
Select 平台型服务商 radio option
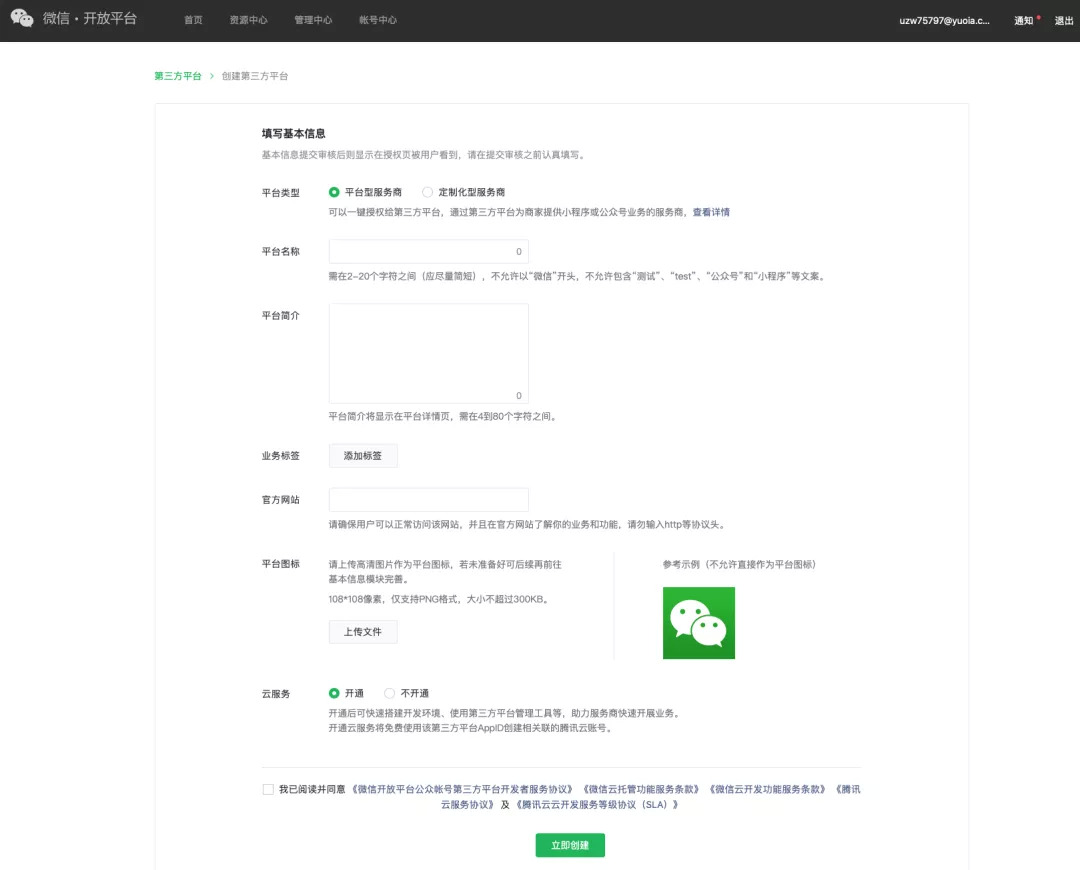point(334,192)
